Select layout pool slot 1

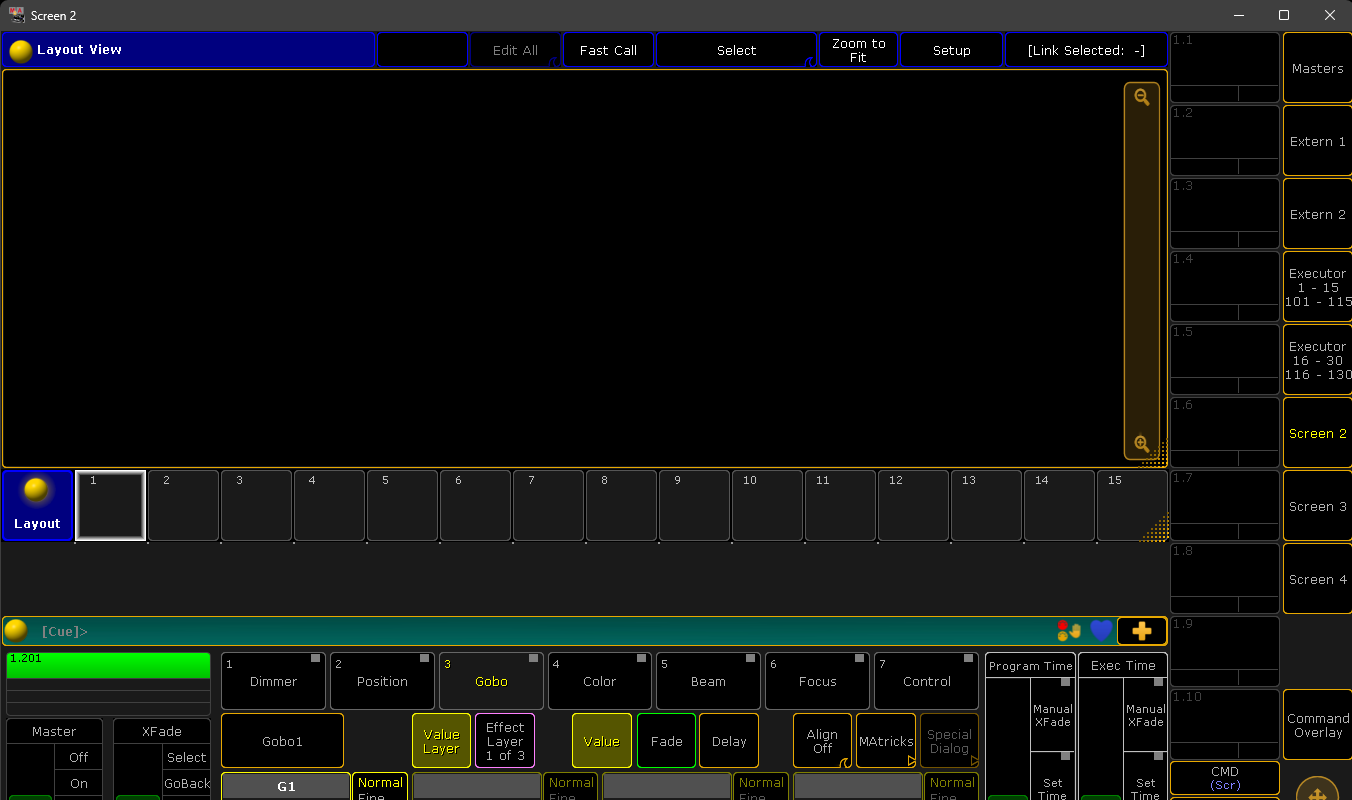(110, 505)
